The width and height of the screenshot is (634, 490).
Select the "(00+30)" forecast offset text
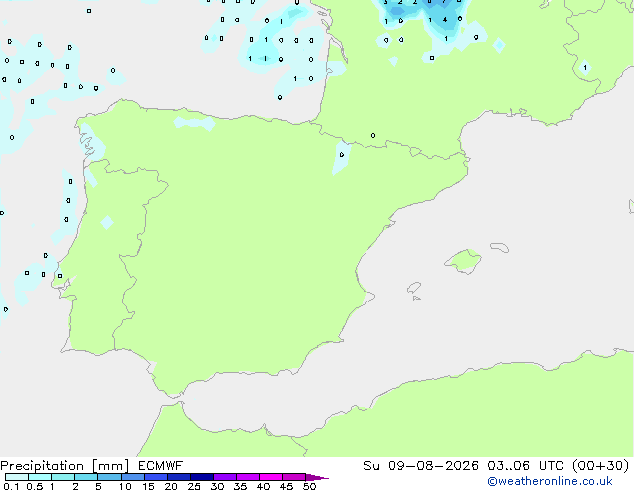coord(601,466)
